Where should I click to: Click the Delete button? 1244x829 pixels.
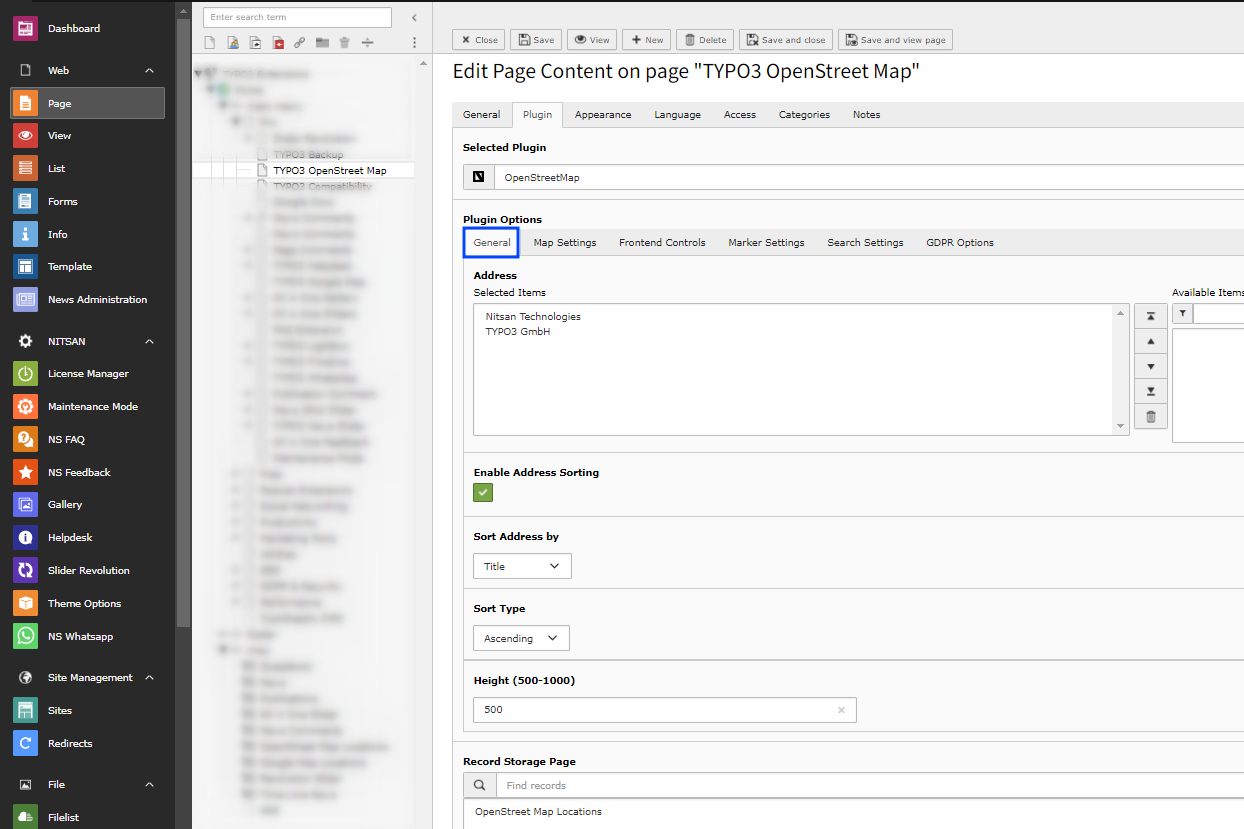click(705, 40)
